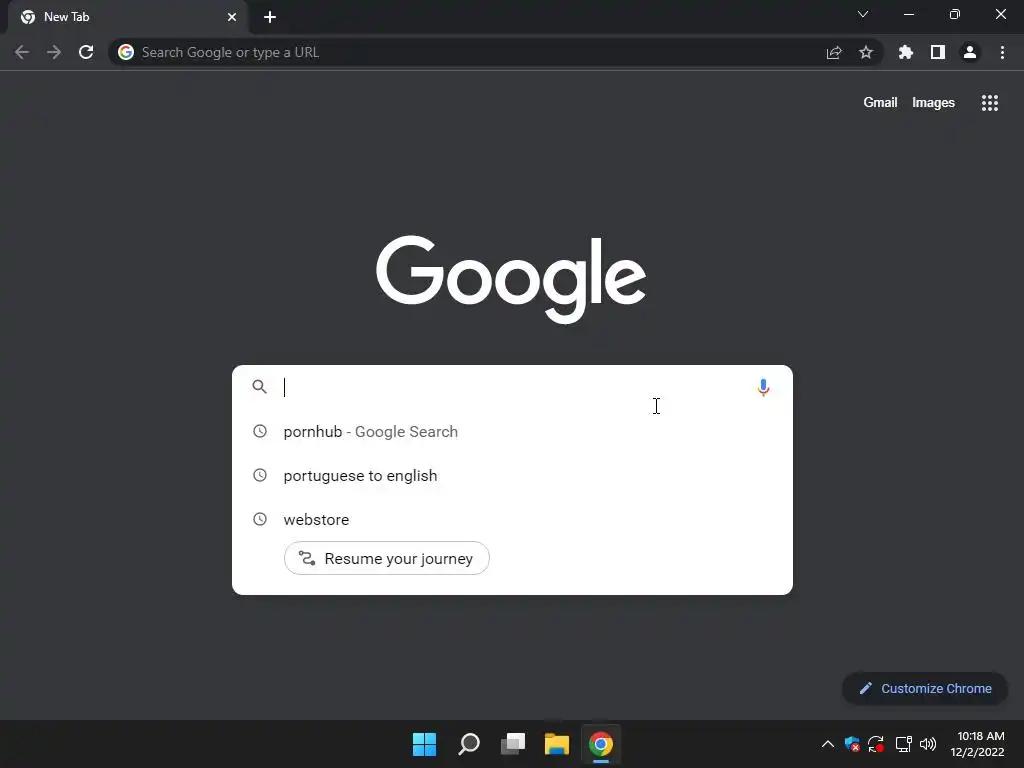Viewport: 1024px width, 768px height.
Task: Open Windows Security tray icon
Action: click(x=852, y=744)
